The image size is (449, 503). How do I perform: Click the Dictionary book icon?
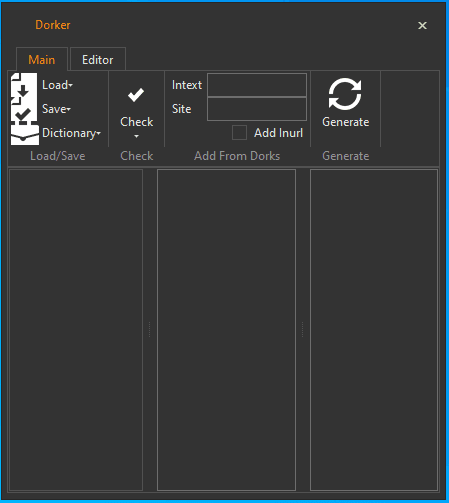tap(25, 133)
